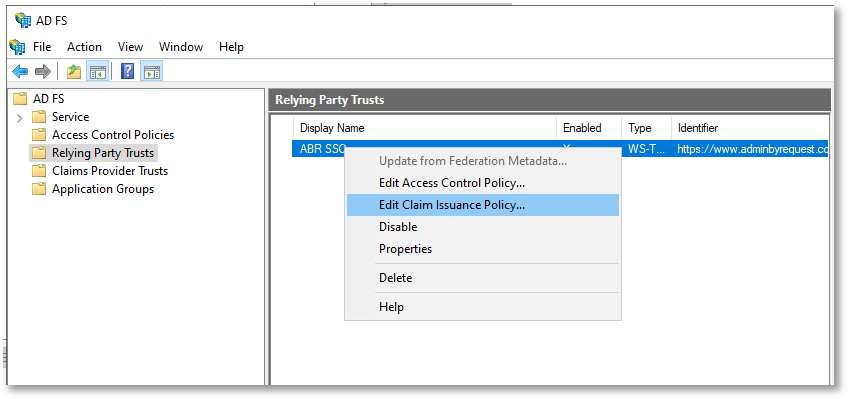Click the AD FS icon beside File menu
This screenshot has height=399, width=848.
[x=18, y=46]
